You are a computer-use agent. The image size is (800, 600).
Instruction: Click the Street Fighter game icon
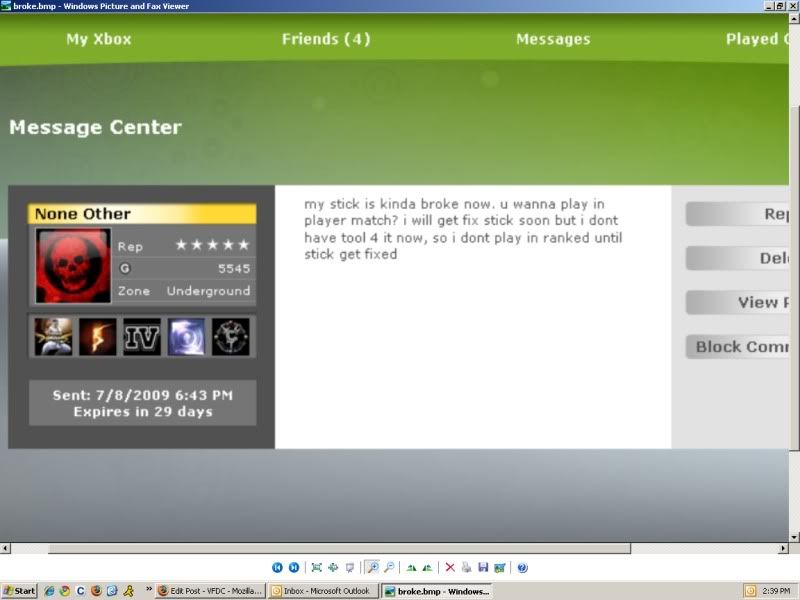click(53, 337)
